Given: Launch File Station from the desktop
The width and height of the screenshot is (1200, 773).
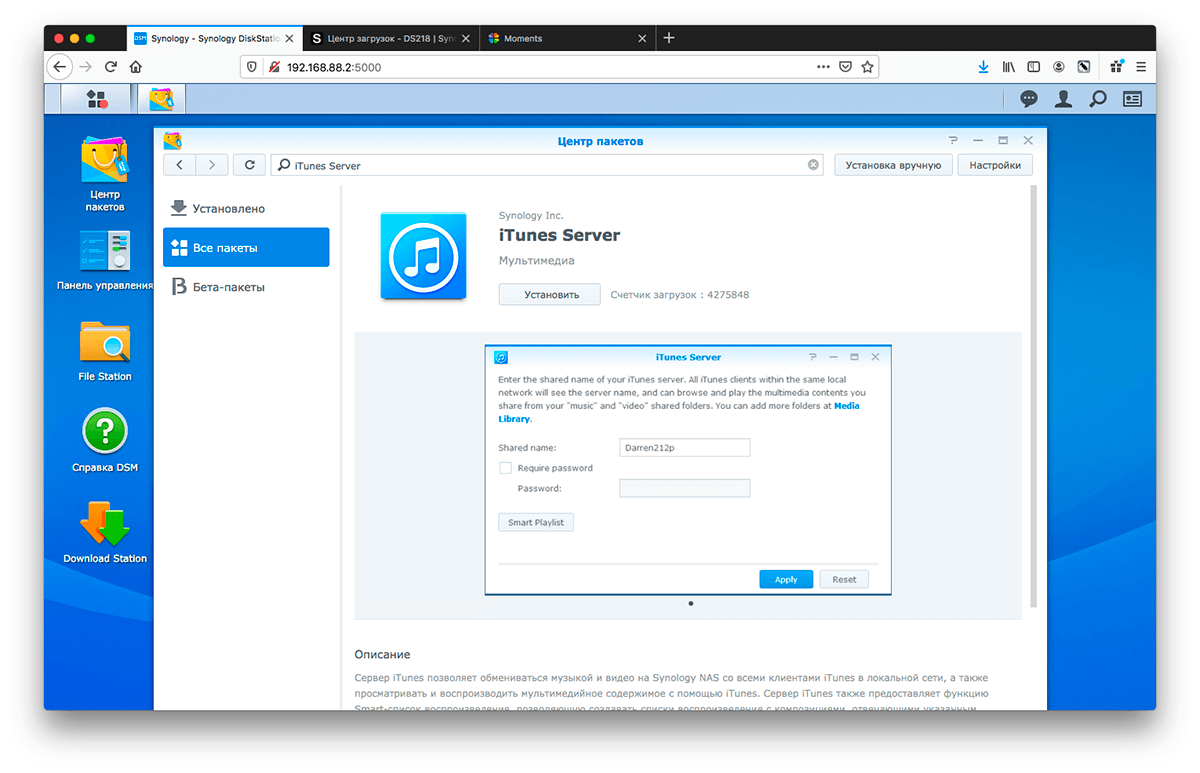Looking at the screenshot, I should (x=105, y=343).
